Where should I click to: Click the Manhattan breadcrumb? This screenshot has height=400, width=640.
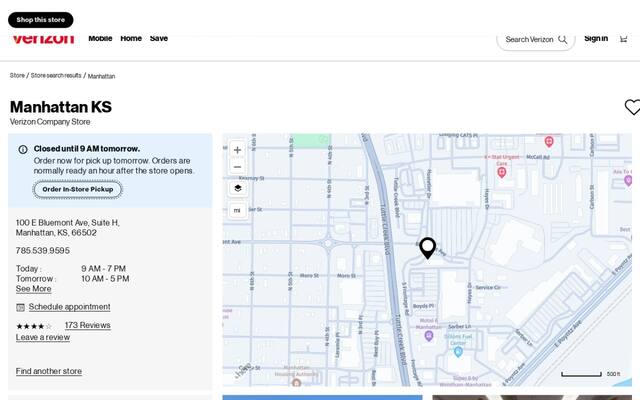(101, 76)
